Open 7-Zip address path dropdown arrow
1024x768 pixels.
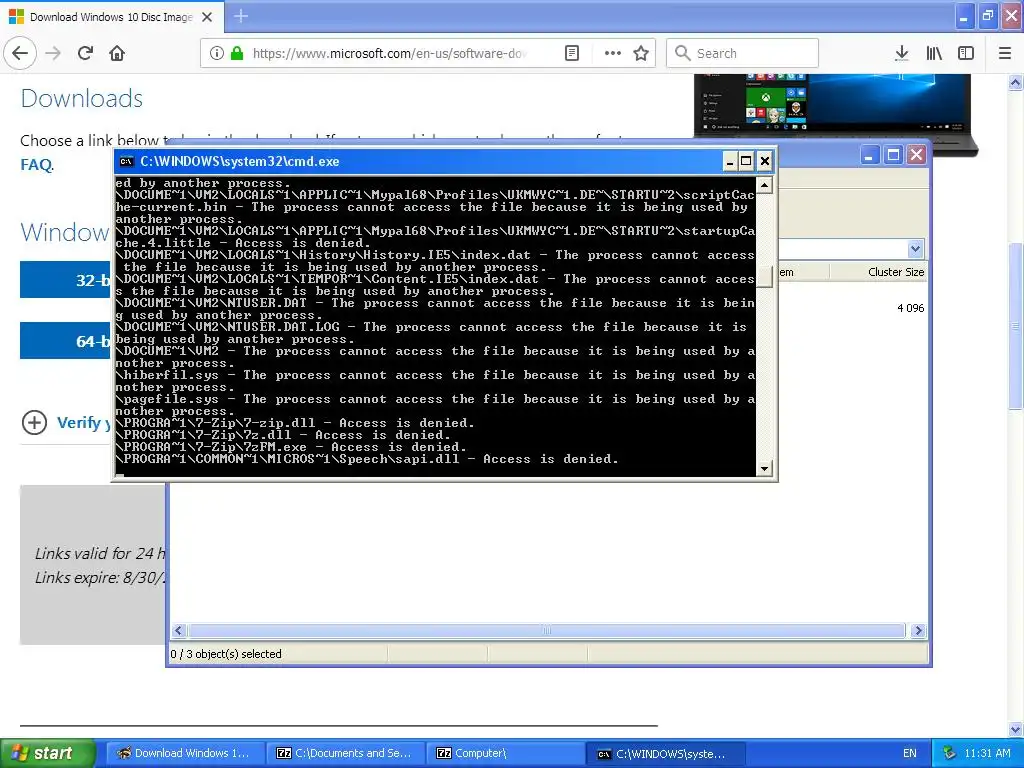916,249
